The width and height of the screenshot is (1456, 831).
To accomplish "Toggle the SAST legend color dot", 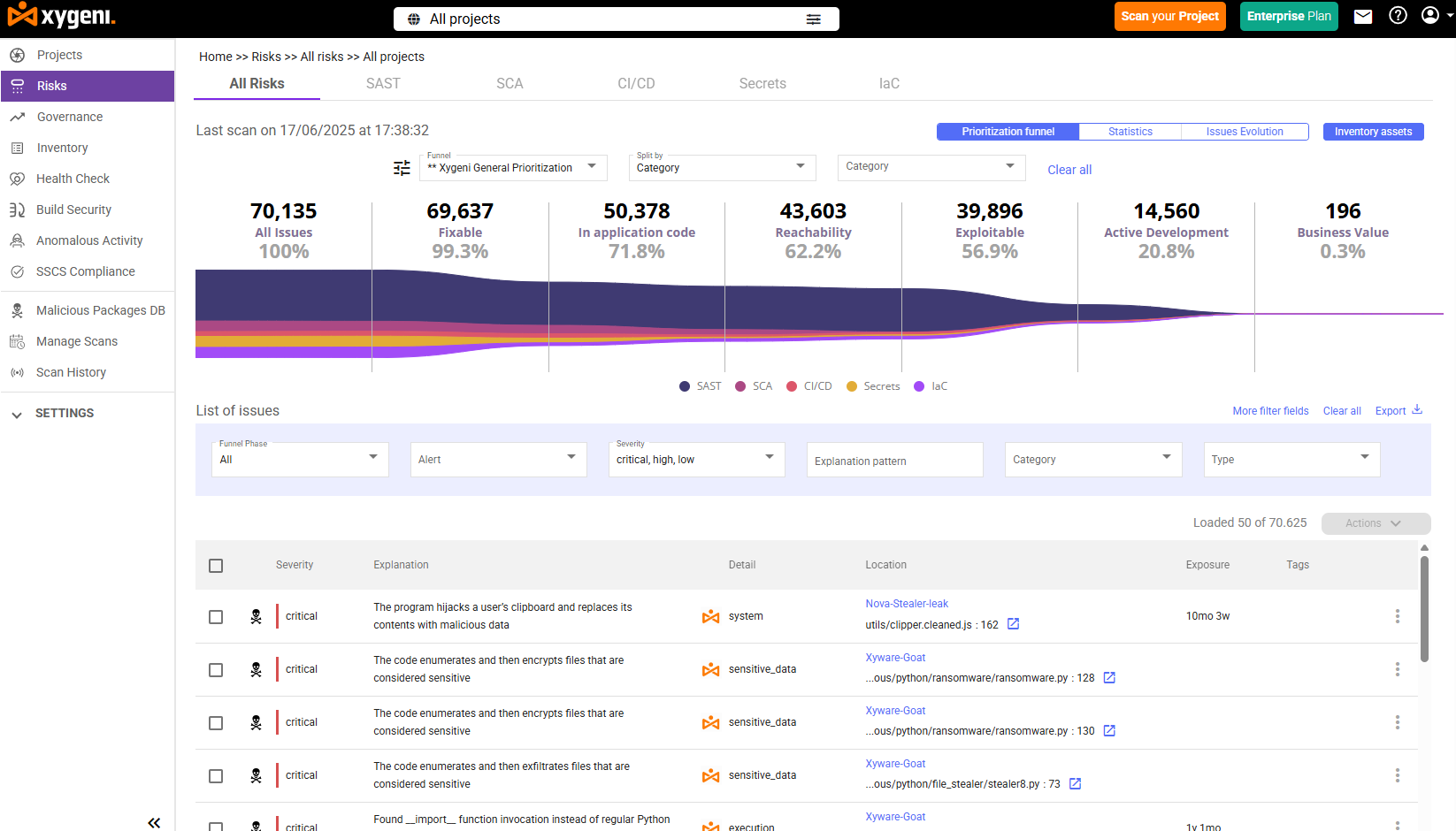I will (x=683, y=385).
